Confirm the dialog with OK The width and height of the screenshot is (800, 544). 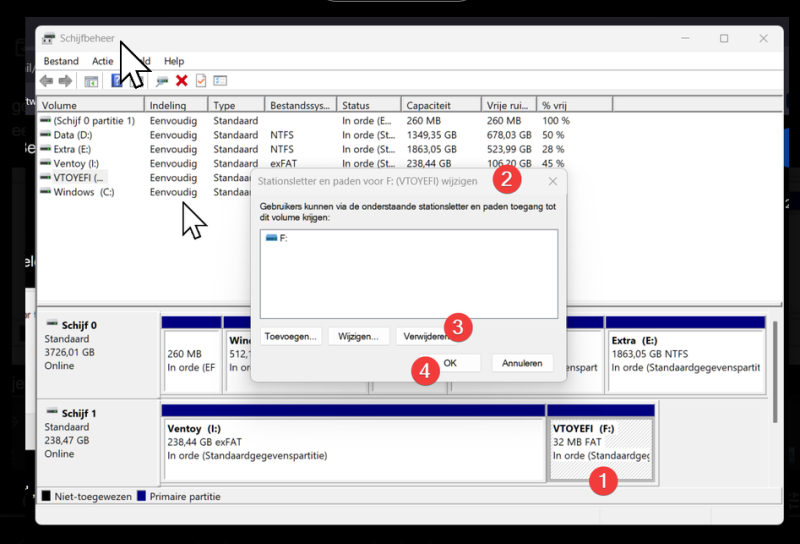[x=450, y=363]
